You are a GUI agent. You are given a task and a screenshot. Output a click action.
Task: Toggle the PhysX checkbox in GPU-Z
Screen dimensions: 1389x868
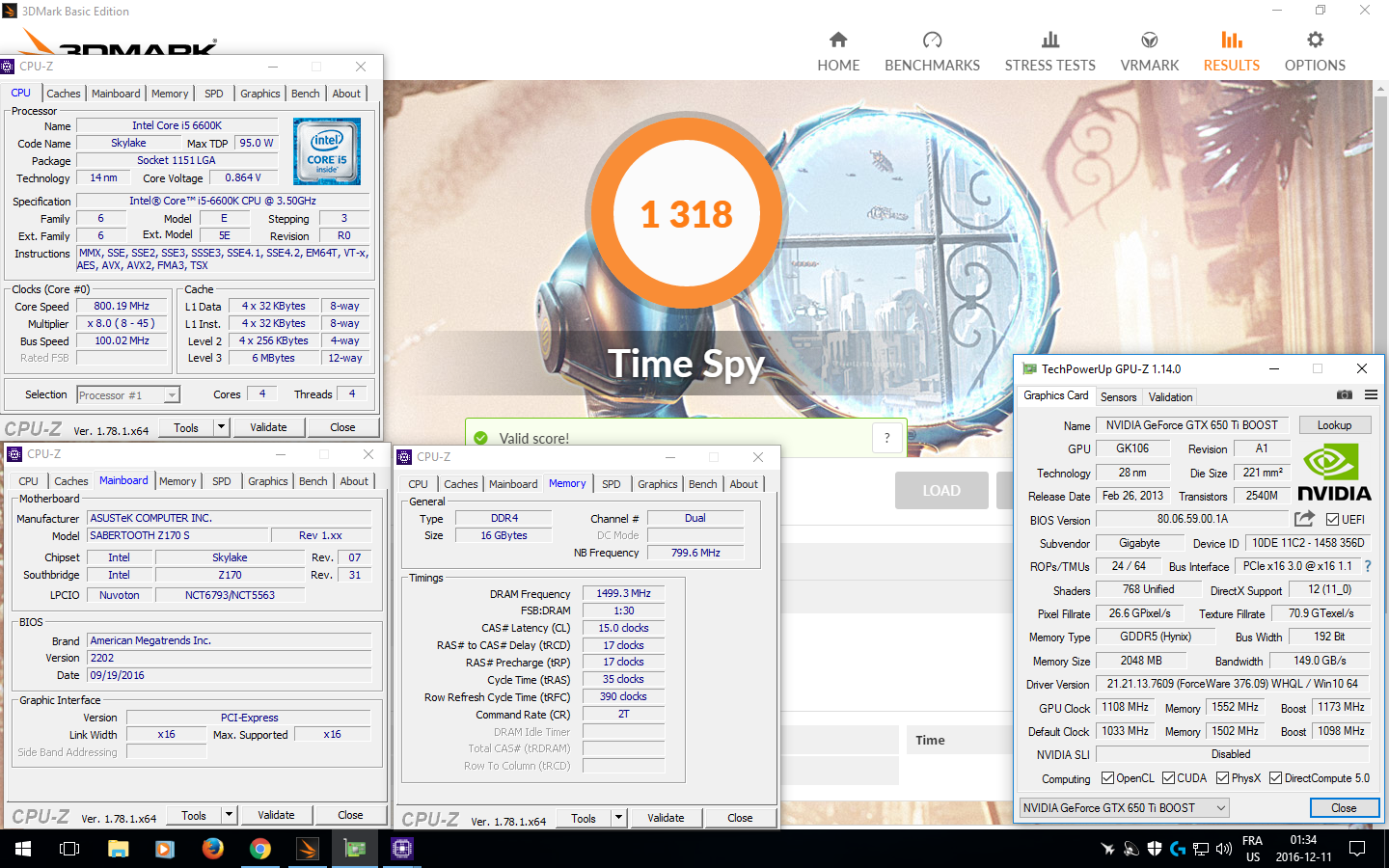tap(1222, 778)
